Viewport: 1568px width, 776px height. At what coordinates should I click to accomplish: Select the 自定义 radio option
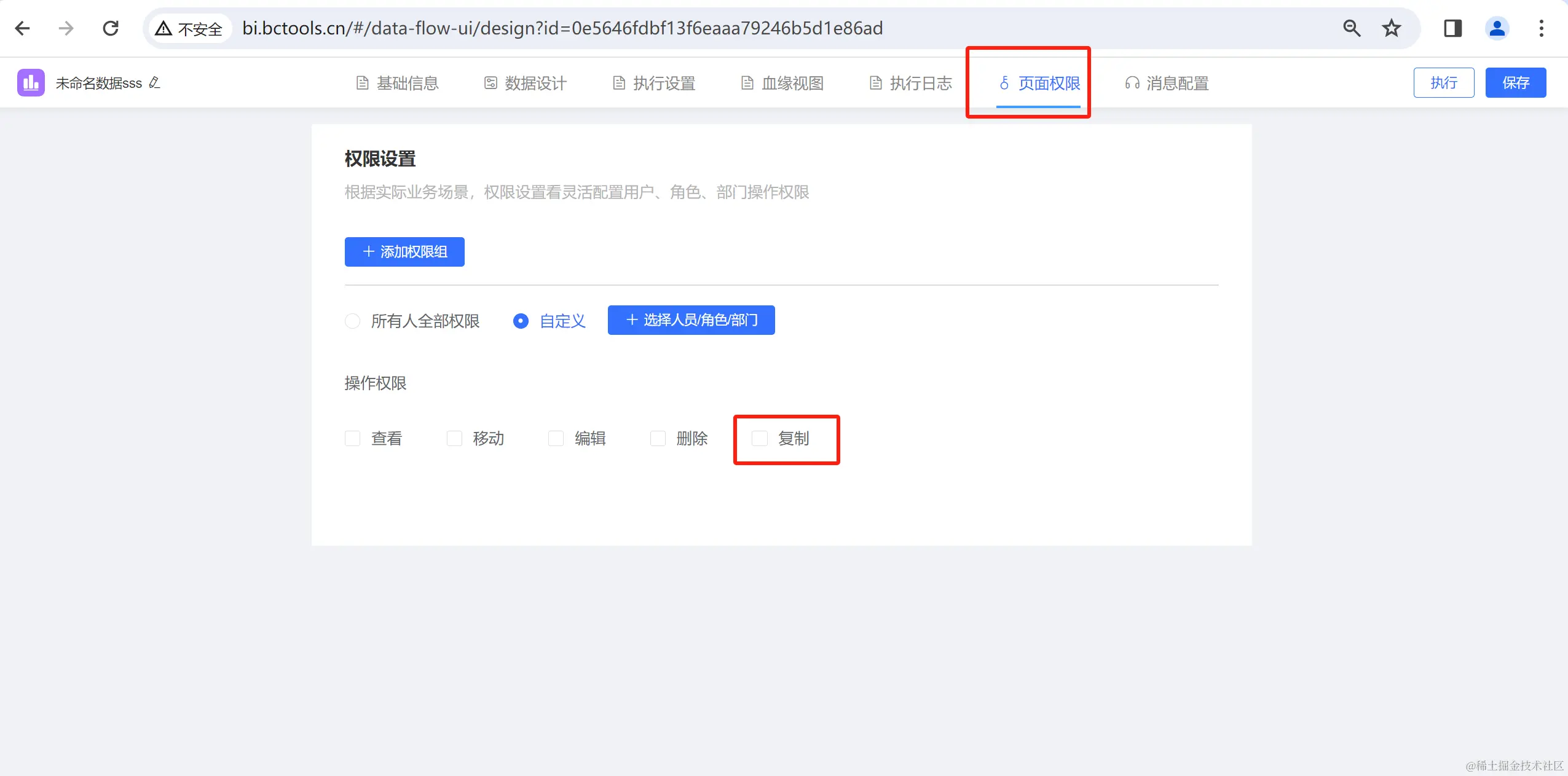coord(521,321)
